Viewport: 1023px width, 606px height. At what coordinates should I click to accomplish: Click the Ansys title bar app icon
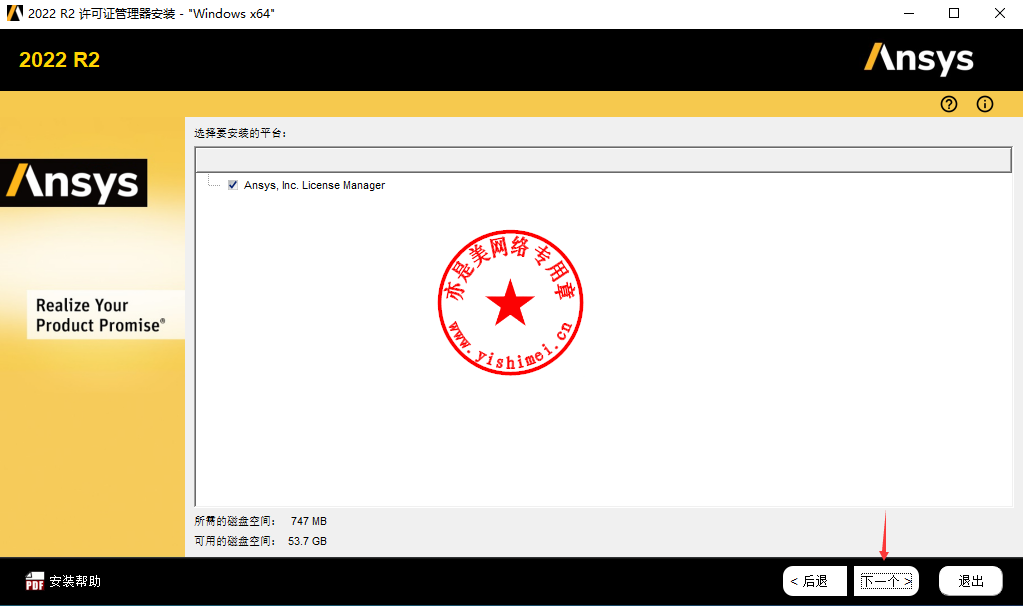[14, 13]
